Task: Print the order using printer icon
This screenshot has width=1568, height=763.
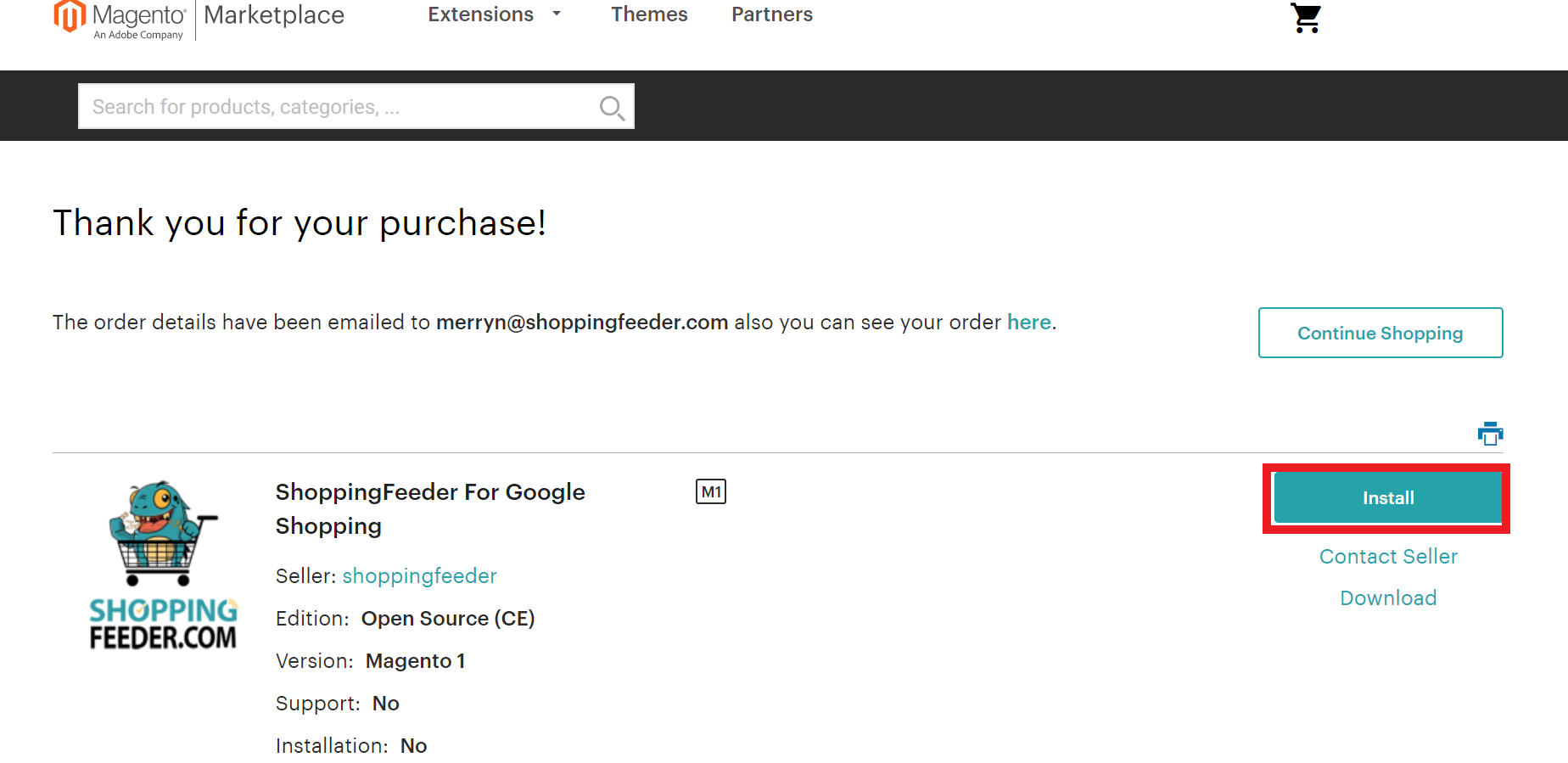Action: pos(1490,434)
